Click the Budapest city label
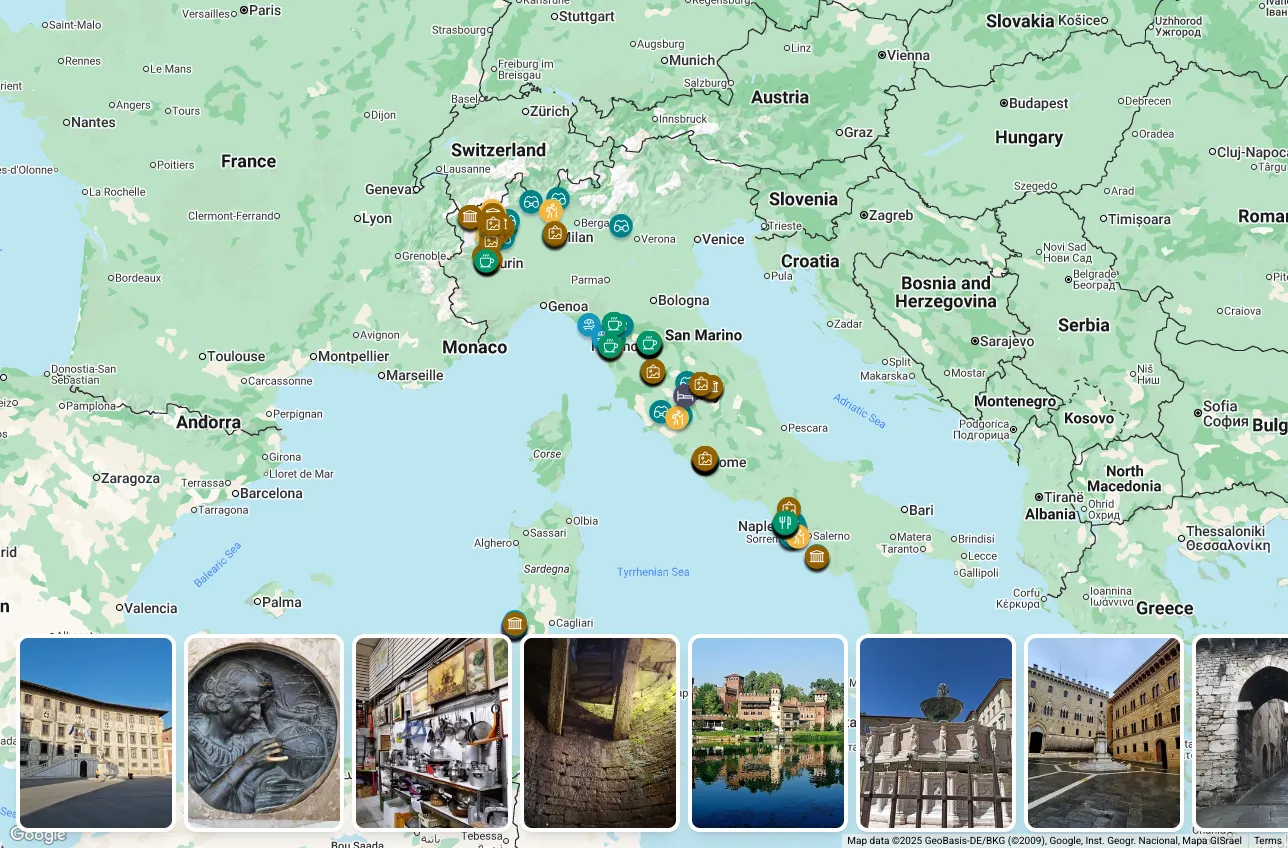This screenshot has height=848, width=1288. click(x=1038, y=103)
